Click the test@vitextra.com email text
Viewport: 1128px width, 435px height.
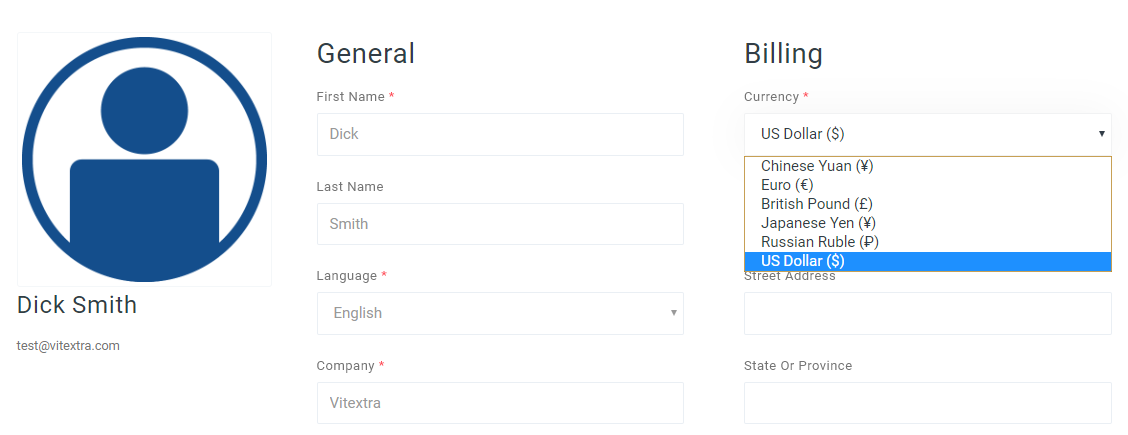click(68, 346)
